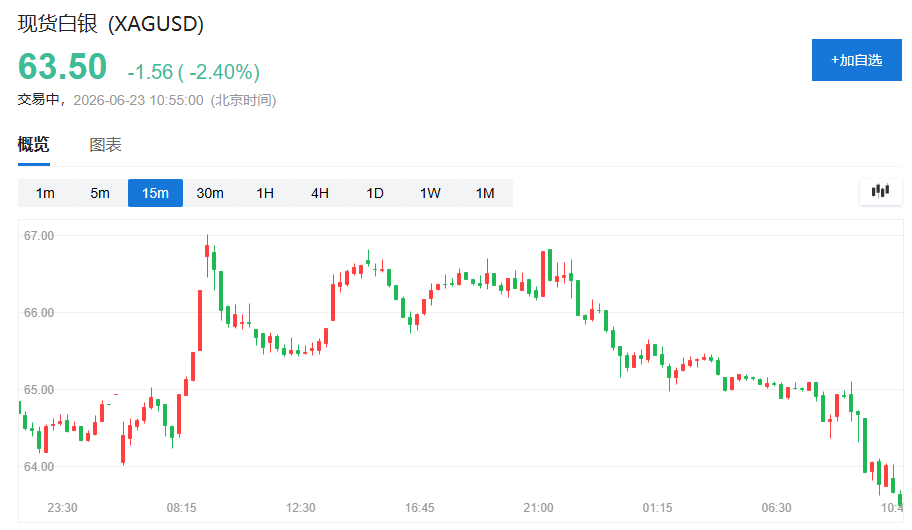Click the 67.00 price axis label
This screenshot has height=530, width=912.
(x=39, y=236)
